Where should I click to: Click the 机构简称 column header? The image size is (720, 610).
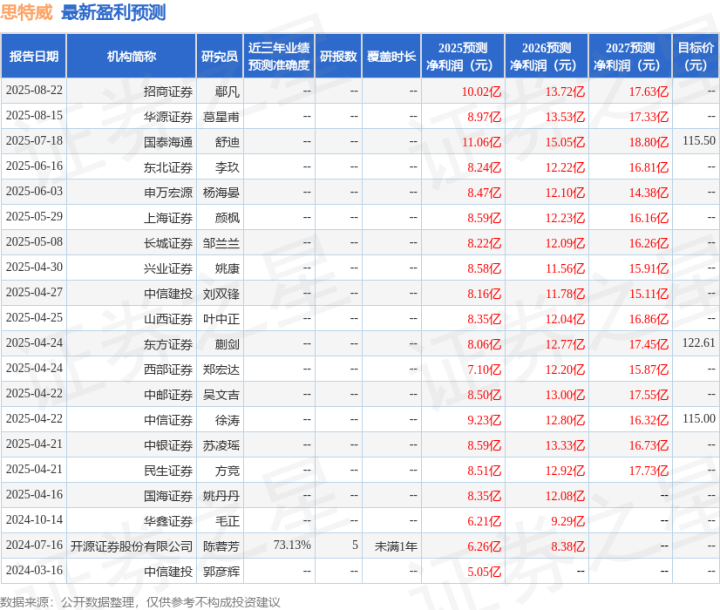point(131,56)
